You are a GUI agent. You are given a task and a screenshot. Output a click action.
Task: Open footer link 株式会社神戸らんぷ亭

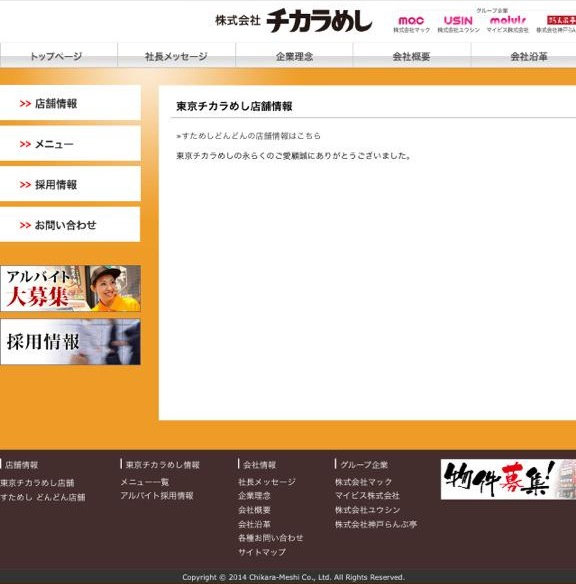376,524
